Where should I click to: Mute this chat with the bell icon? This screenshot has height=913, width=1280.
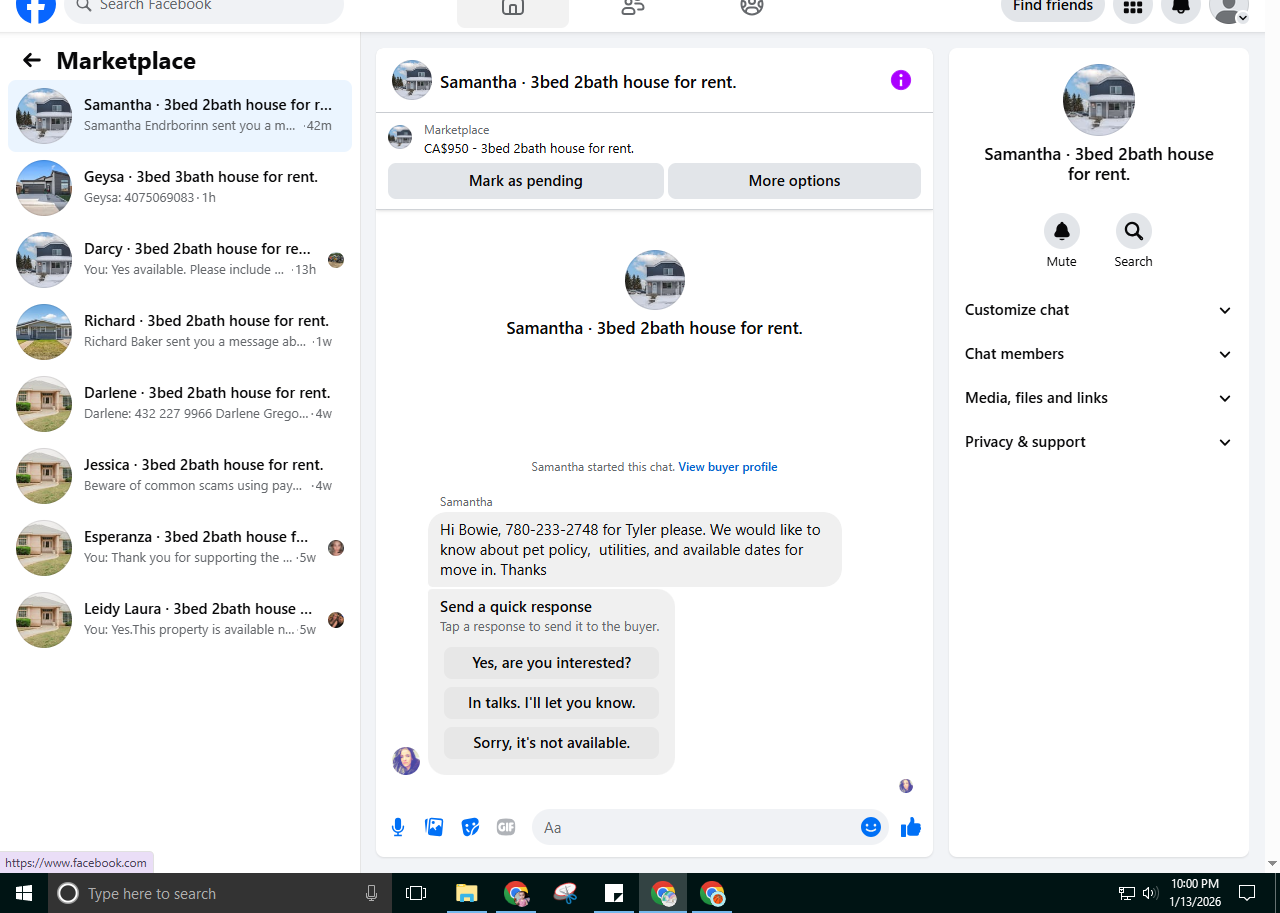pyautogui.click(x=1062, y=231)
